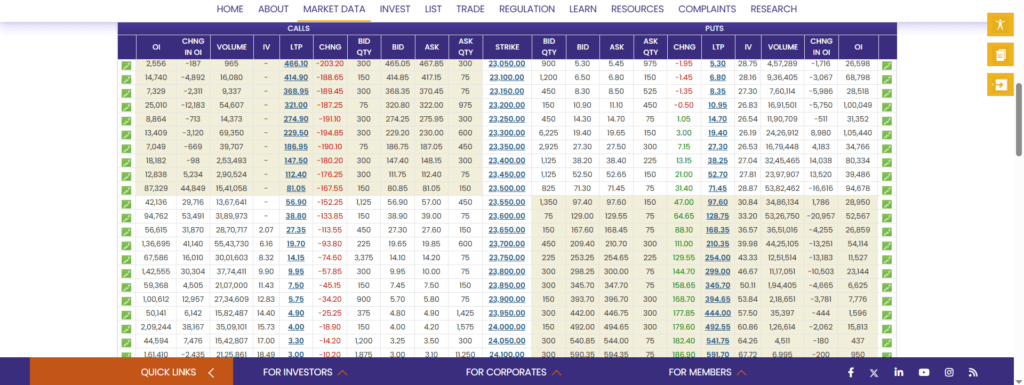Click puts LTP link 97.60
The height and width of the screenshot is (385, 1024).
click(x=717, y=202)
